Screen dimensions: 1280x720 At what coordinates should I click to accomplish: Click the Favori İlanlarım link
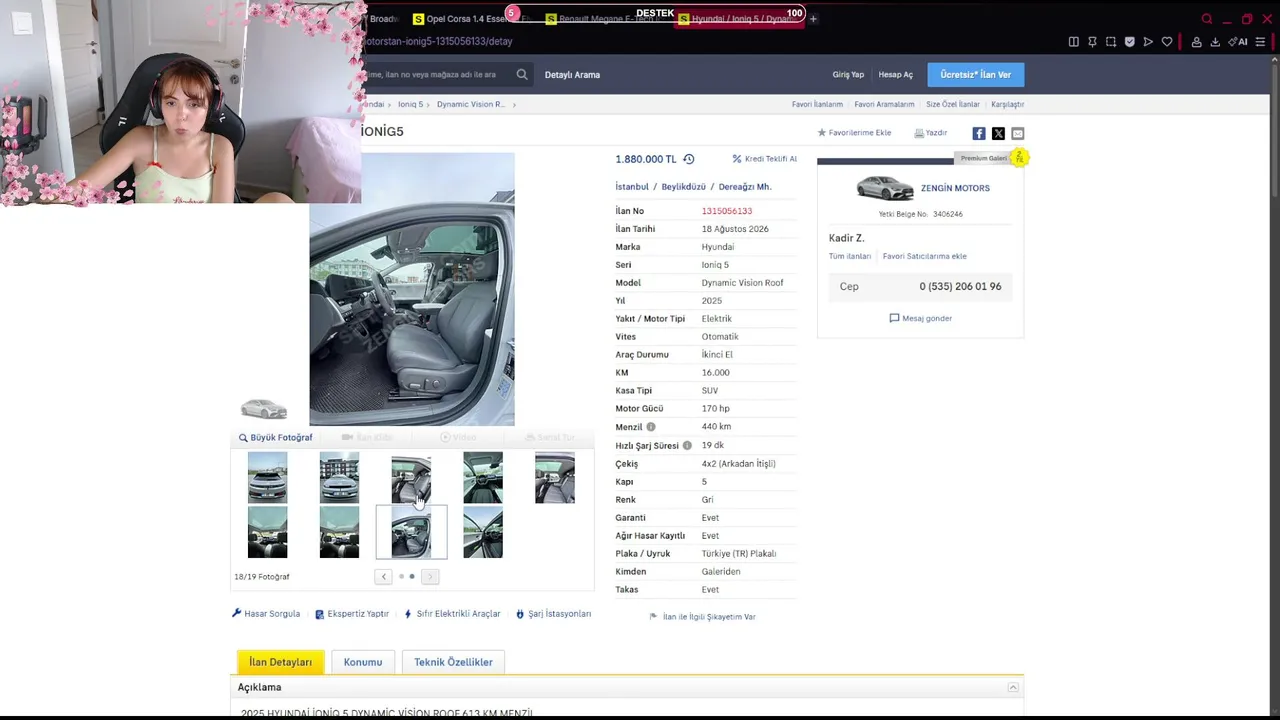817,104
